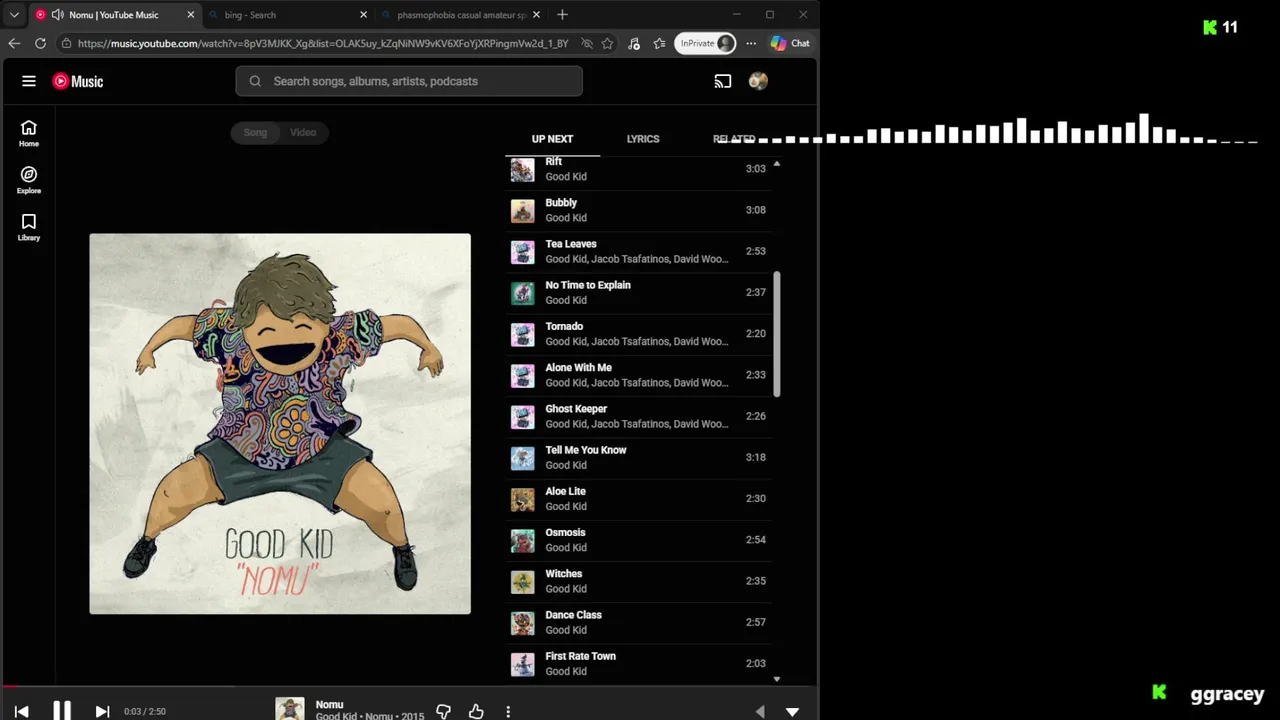This screenshot has width=1280, height=720.
Task: Open Copilot Chat in browser
Action: point(790,43)
